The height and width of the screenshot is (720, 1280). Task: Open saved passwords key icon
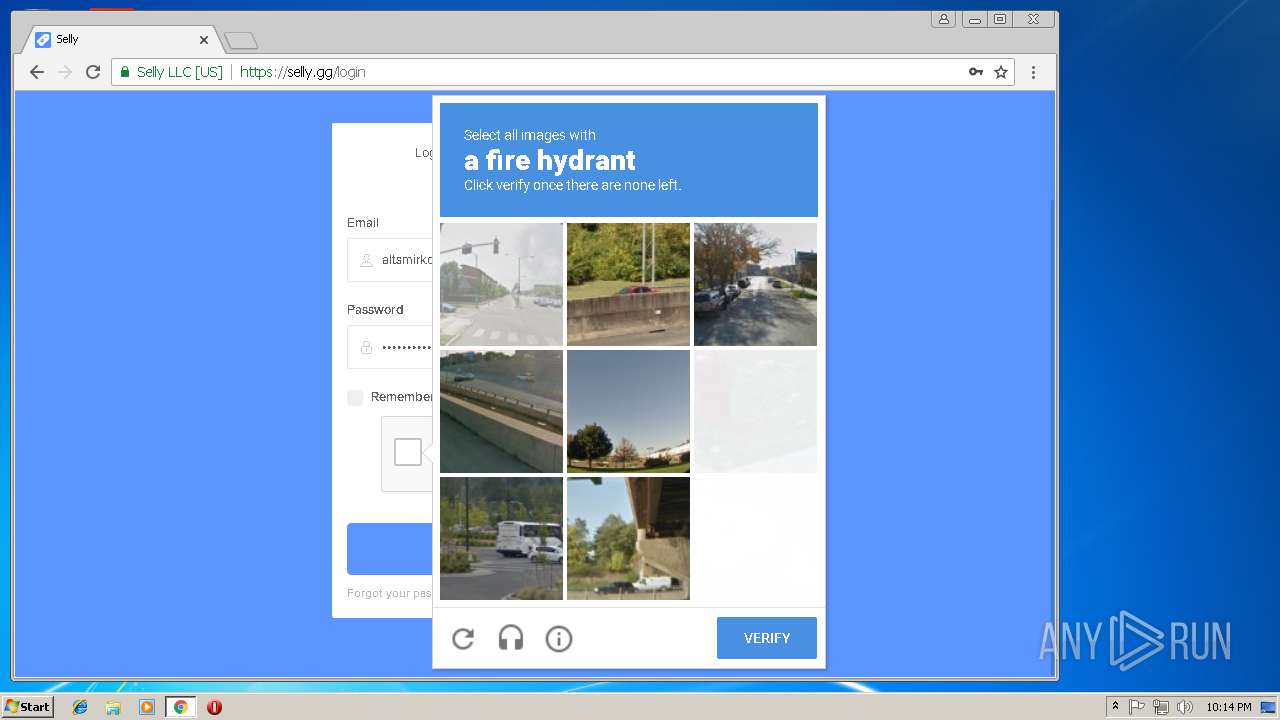coord(976,72)
